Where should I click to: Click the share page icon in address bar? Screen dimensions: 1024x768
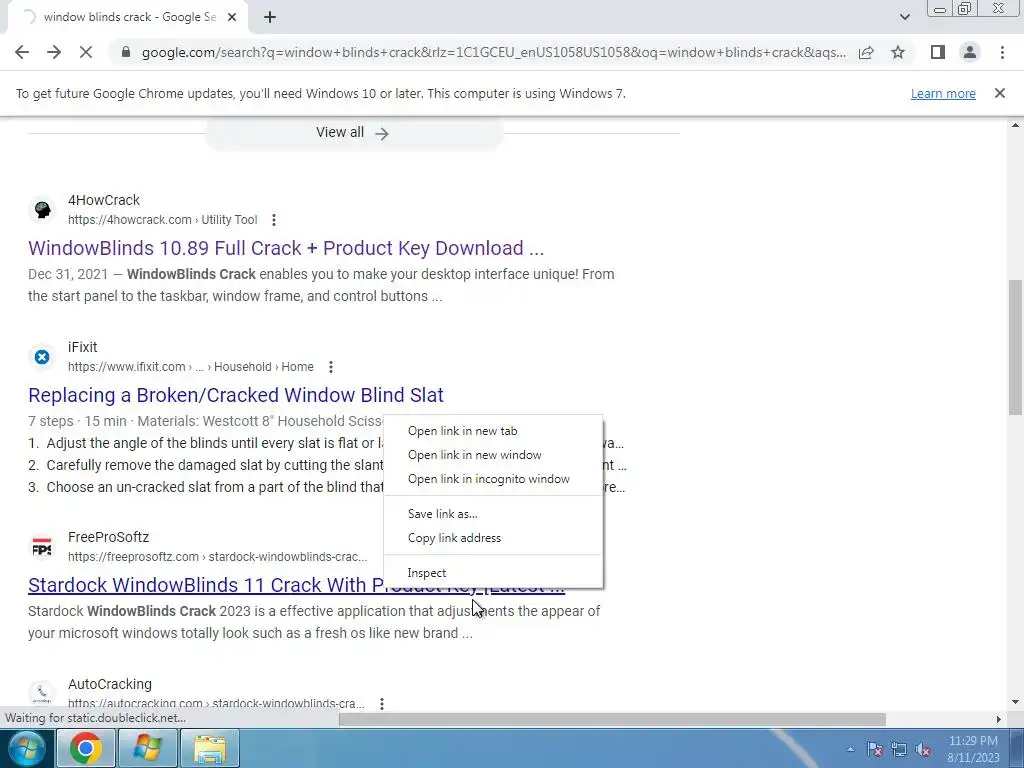pyautogui.click(x=866, y=52)
